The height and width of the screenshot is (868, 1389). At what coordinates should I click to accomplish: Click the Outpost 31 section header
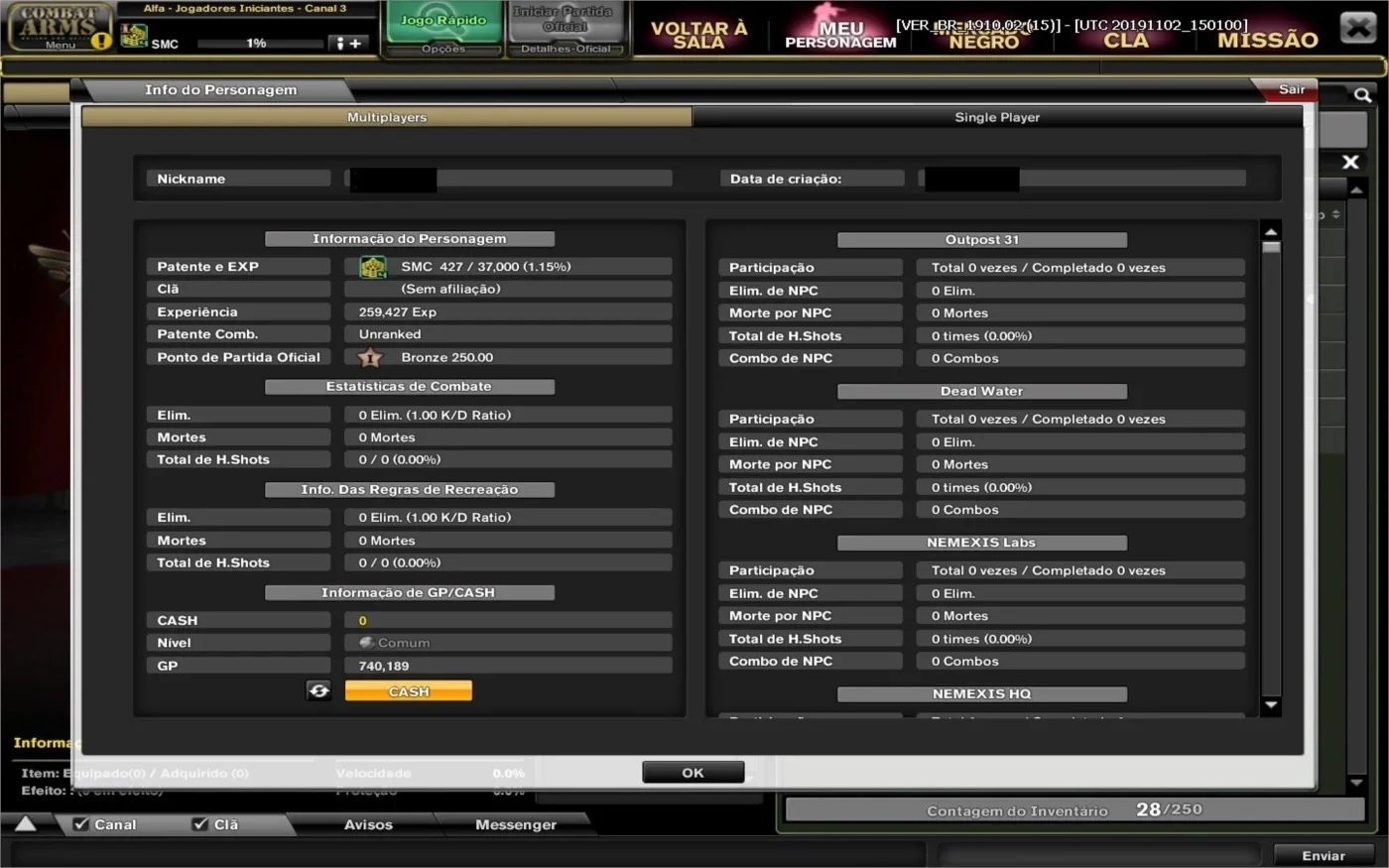(x=982, y=240)
